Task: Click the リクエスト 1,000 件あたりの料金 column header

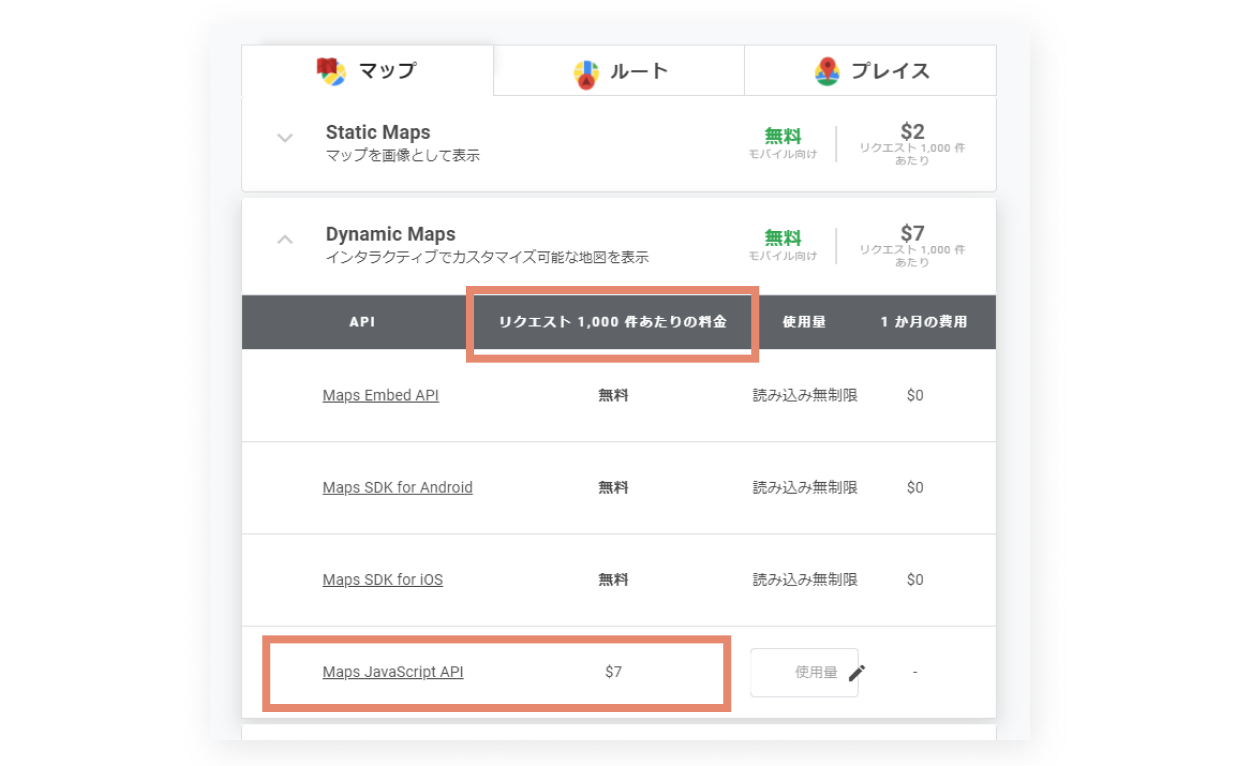Action: coord(612,323)
